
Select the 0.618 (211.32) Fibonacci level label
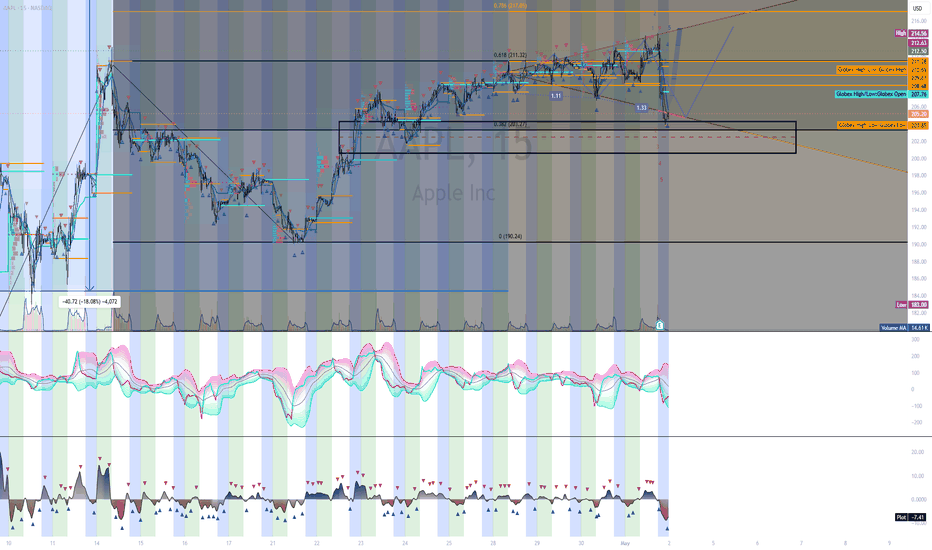pyautogui.click(x=510, y=55)
